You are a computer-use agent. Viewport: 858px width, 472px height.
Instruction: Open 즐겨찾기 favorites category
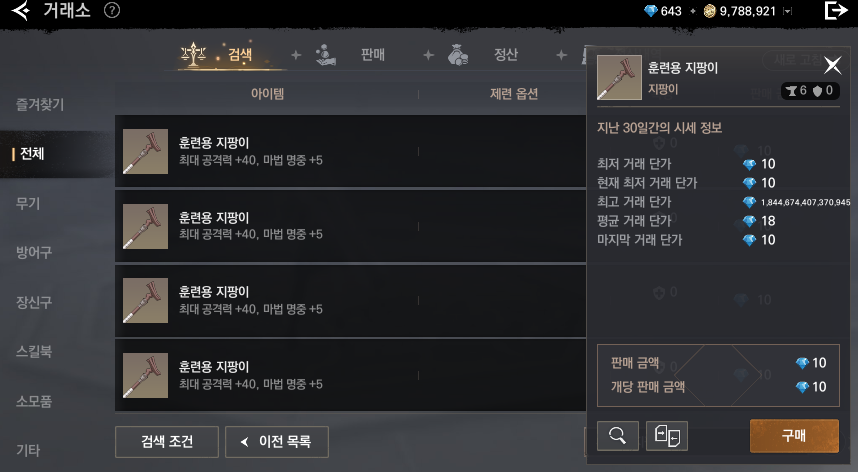[40, 104]
